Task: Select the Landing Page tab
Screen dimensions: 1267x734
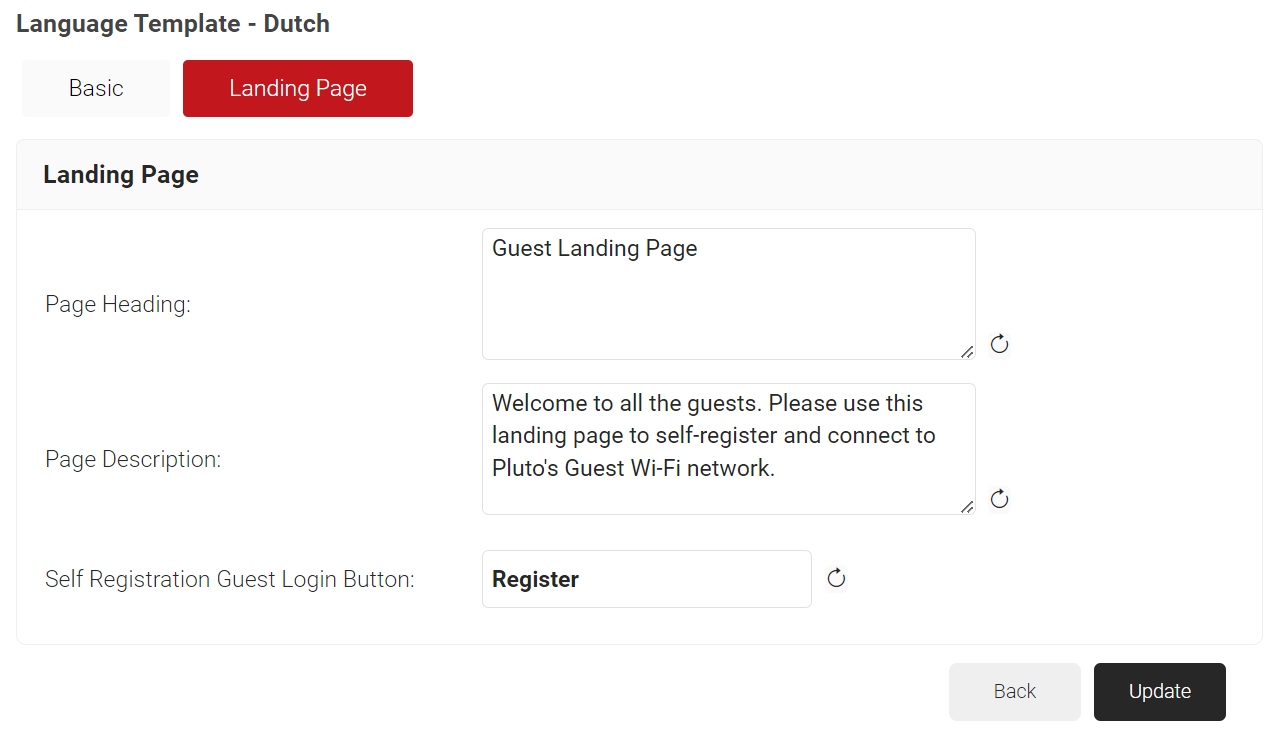Action: pyautogui.click(x=298, y=89)
